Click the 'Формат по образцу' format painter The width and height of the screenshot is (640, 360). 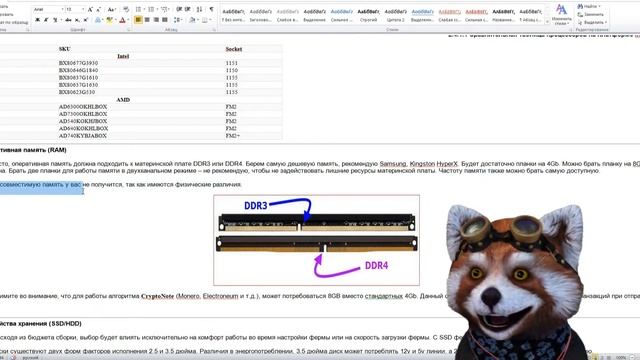click(x=13, y=22)
